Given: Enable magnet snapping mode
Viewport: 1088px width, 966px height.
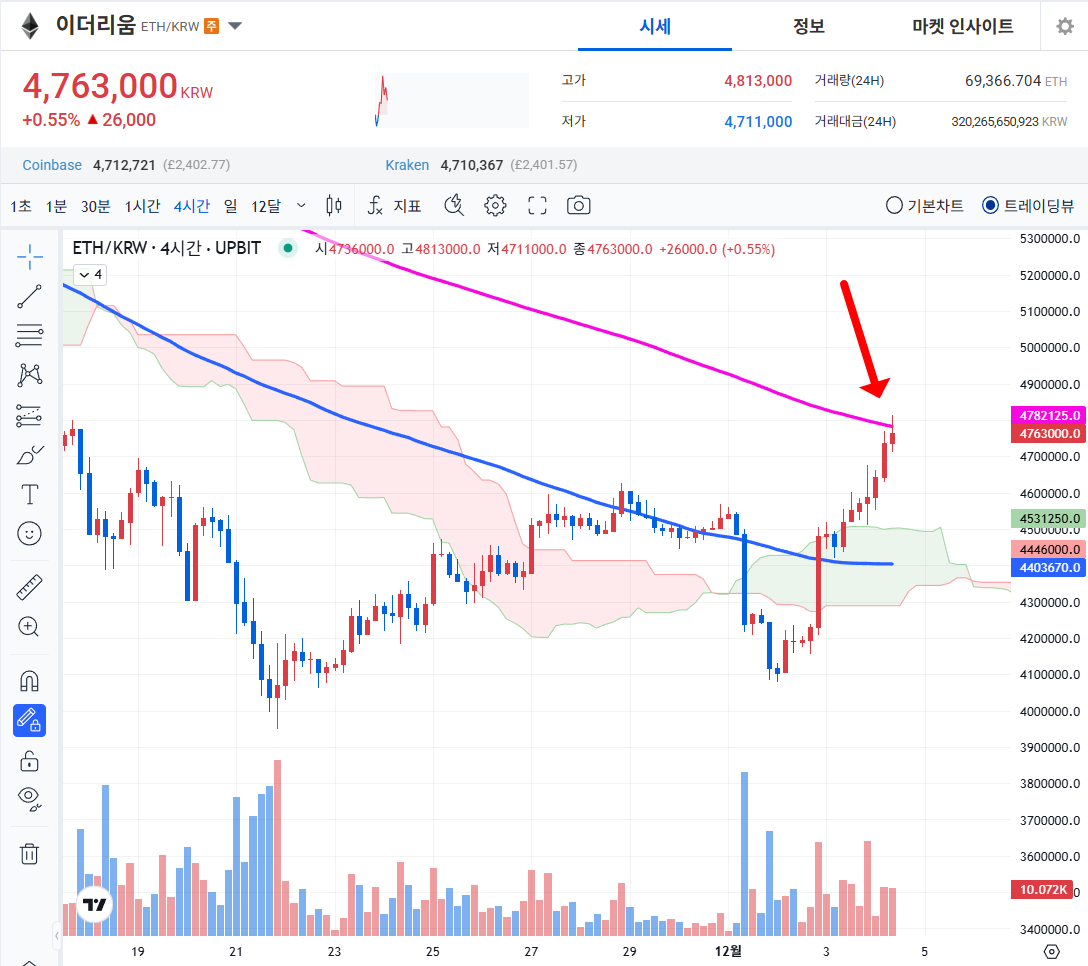Looking at the screenshot, I should [30, 680].
